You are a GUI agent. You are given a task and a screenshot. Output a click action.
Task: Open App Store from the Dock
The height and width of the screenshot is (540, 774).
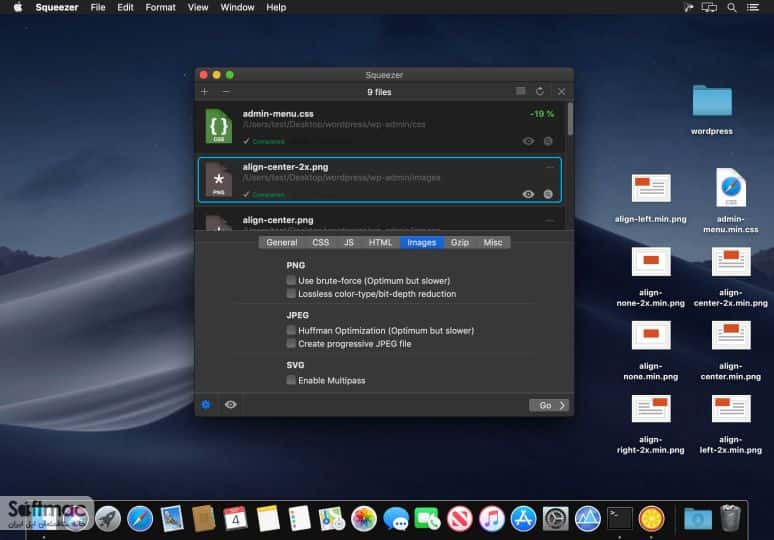click(523, 519)
